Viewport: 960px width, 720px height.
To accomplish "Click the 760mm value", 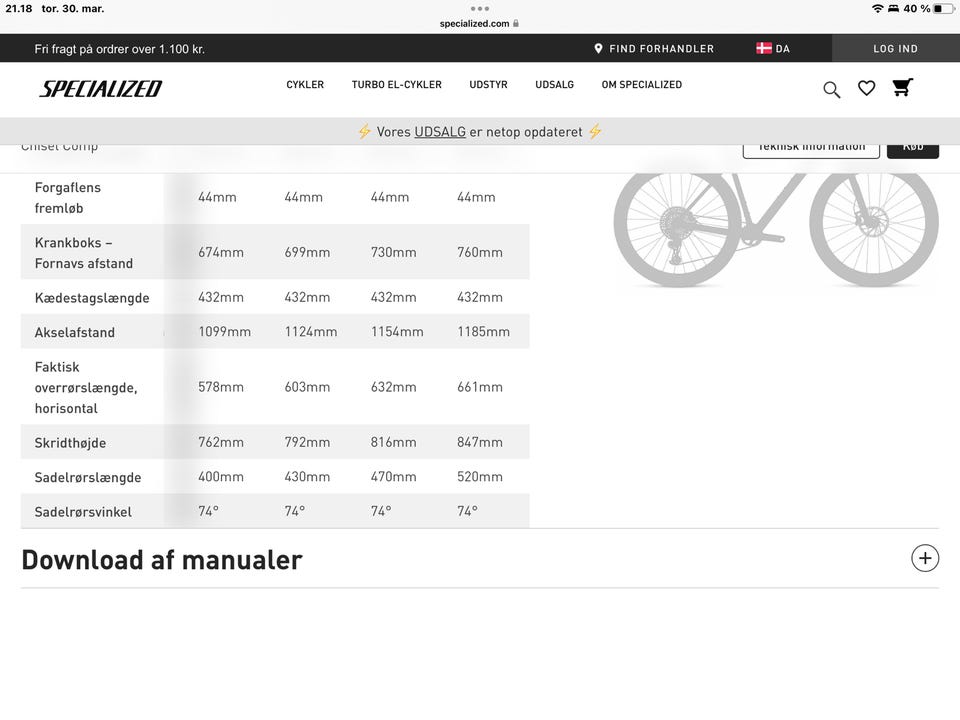I will coord(480,252).
